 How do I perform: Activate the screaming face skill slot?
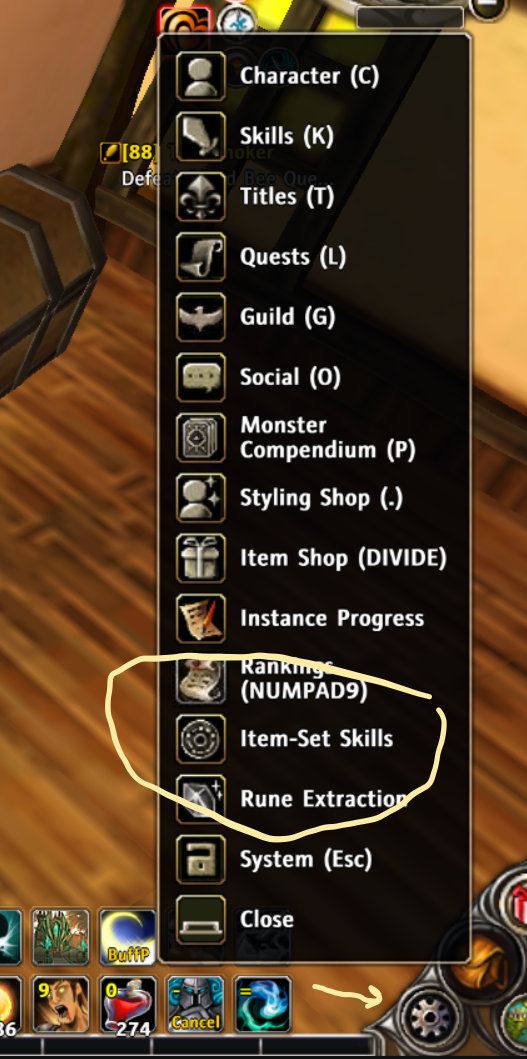pyautogui.click(x=61, y=1004)
